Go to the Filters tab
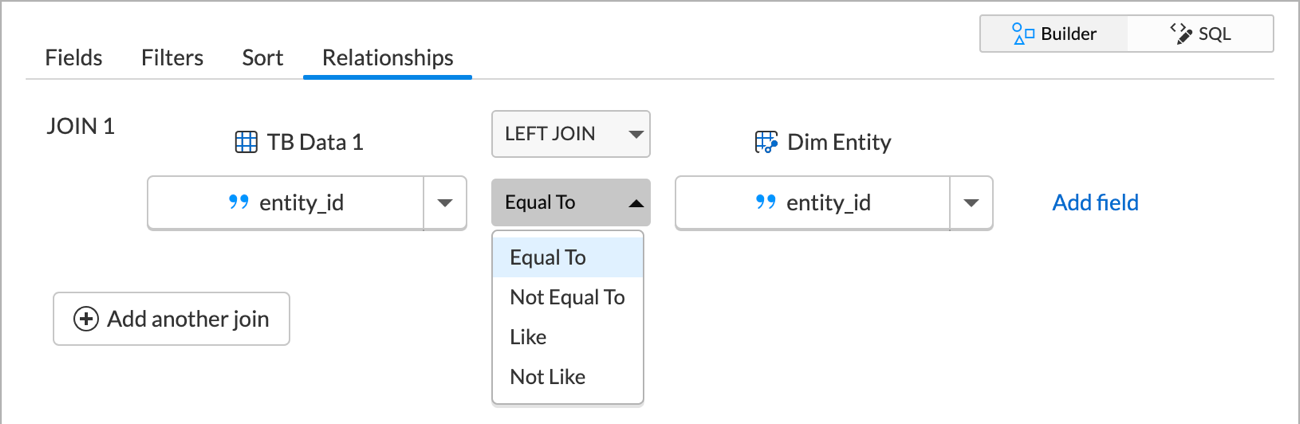Screen dimensions: 1300x424 pyautogui.click(x=172, y=58)
